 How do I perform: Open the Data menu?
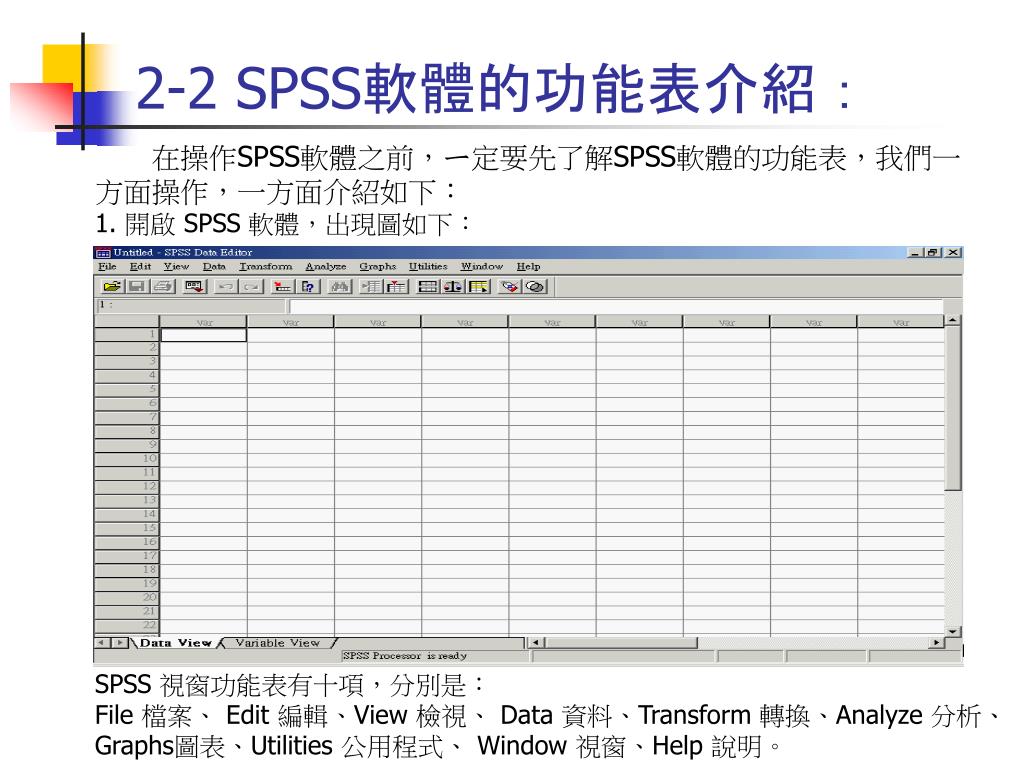tap(214, 266)
